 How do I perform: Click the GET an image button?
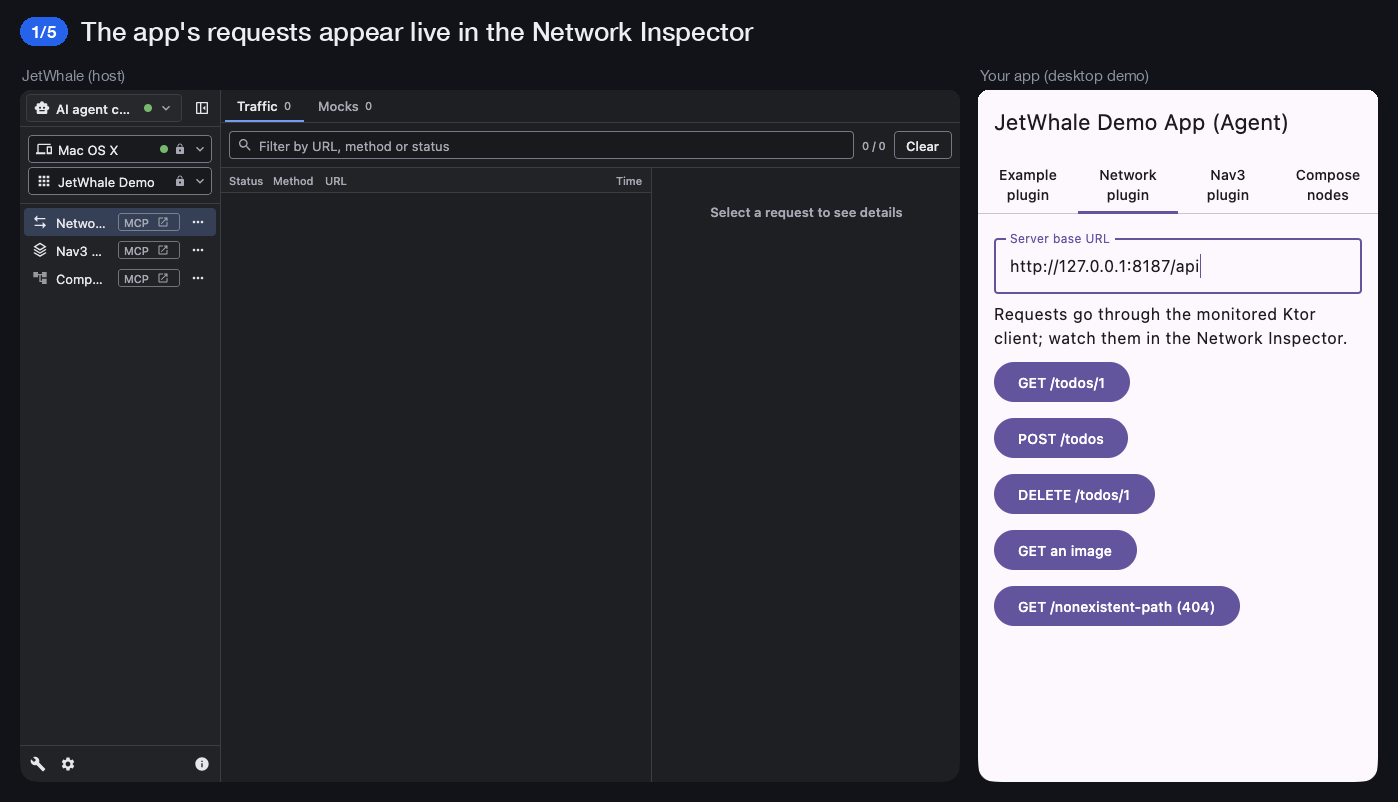(x=1065, y=551)
